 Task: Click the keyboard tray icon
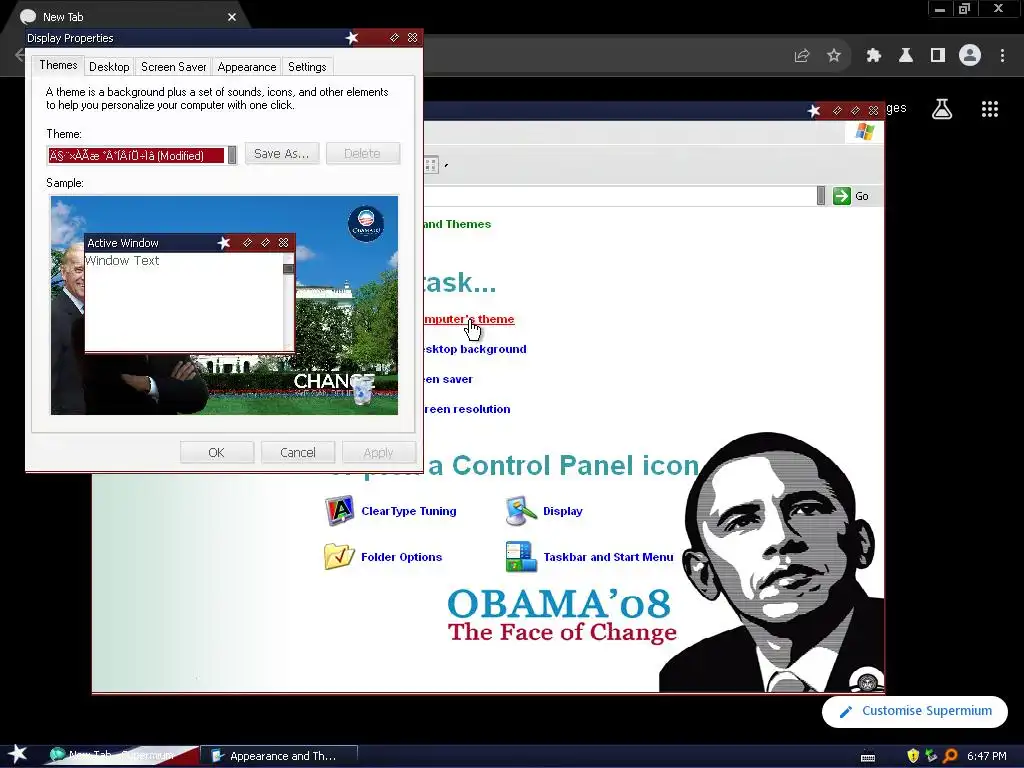pyautogui.click(x=868, y=757)
